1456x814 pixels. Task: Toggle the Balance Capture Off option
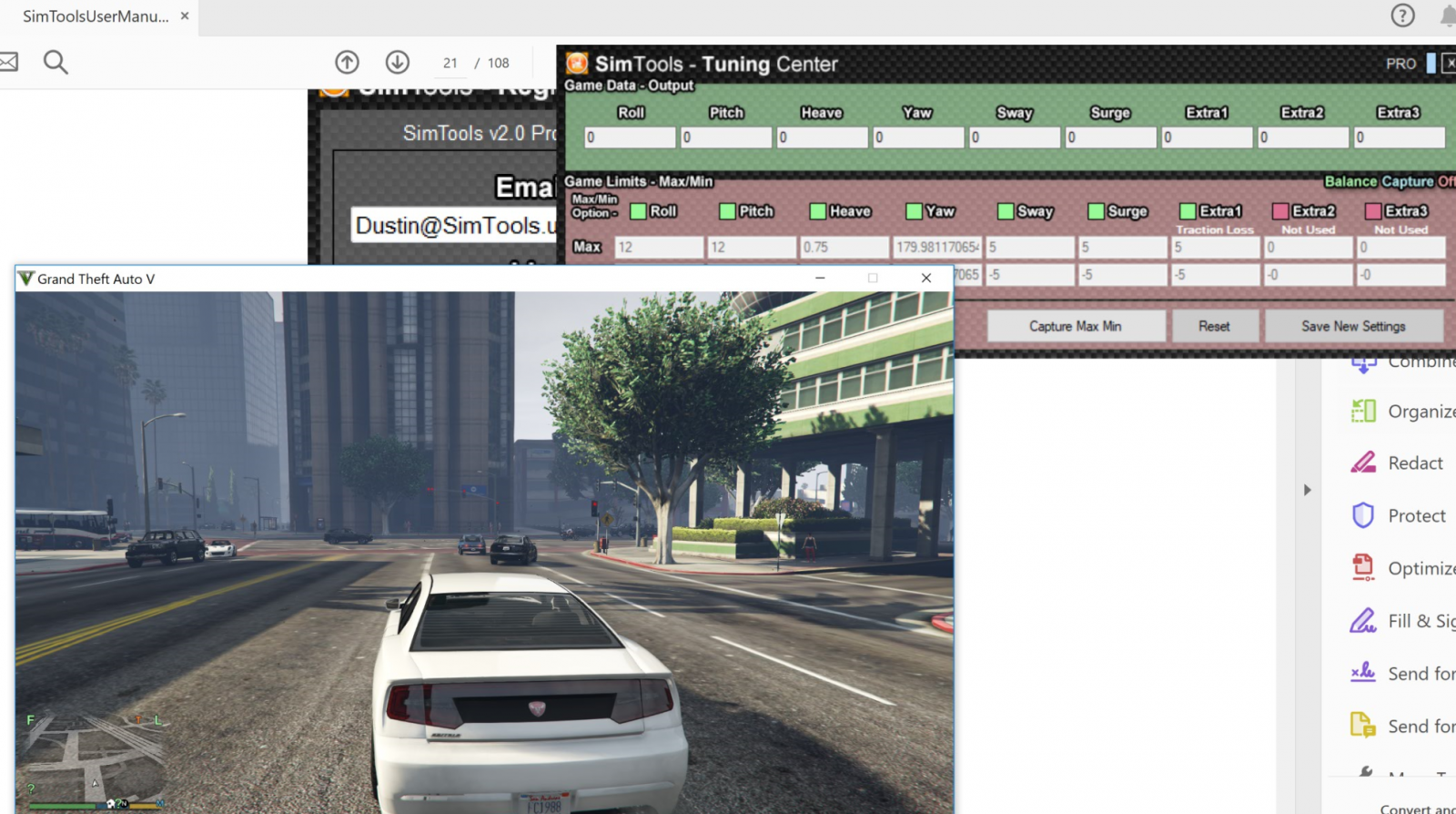tap(1390, 181)
